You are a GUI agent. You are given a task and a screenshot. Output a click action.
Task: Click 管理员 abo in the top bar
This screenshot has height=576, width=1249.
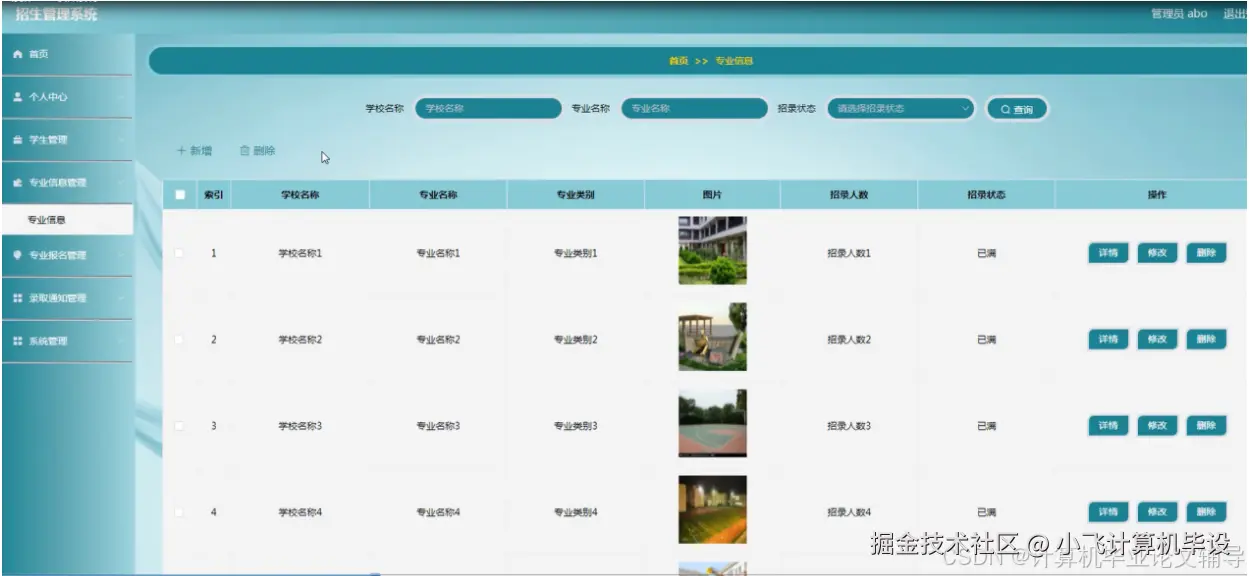click(1179, 14)
